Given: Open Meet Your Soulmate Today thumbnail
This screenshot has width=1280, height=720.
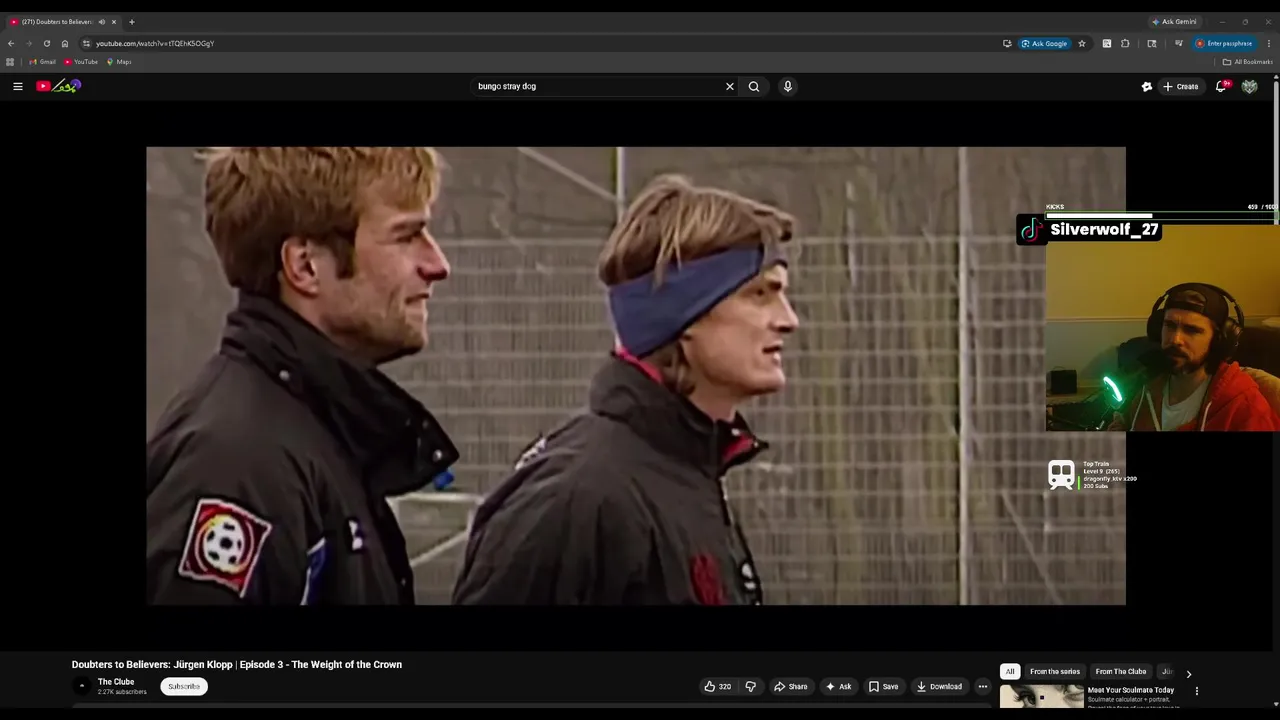Looking at the screenshot, I should (x=1041, y=697).
